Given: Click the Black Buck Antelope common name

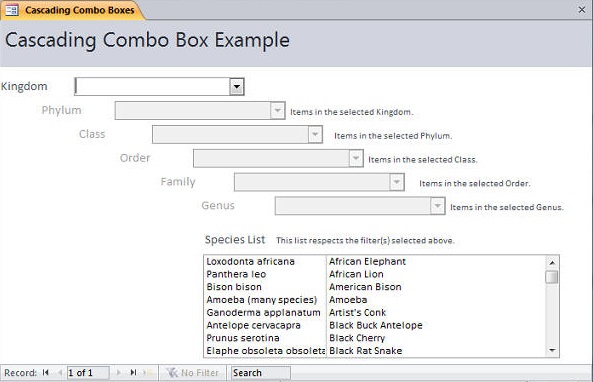Looking at the screenshot, I should [376, 325].
